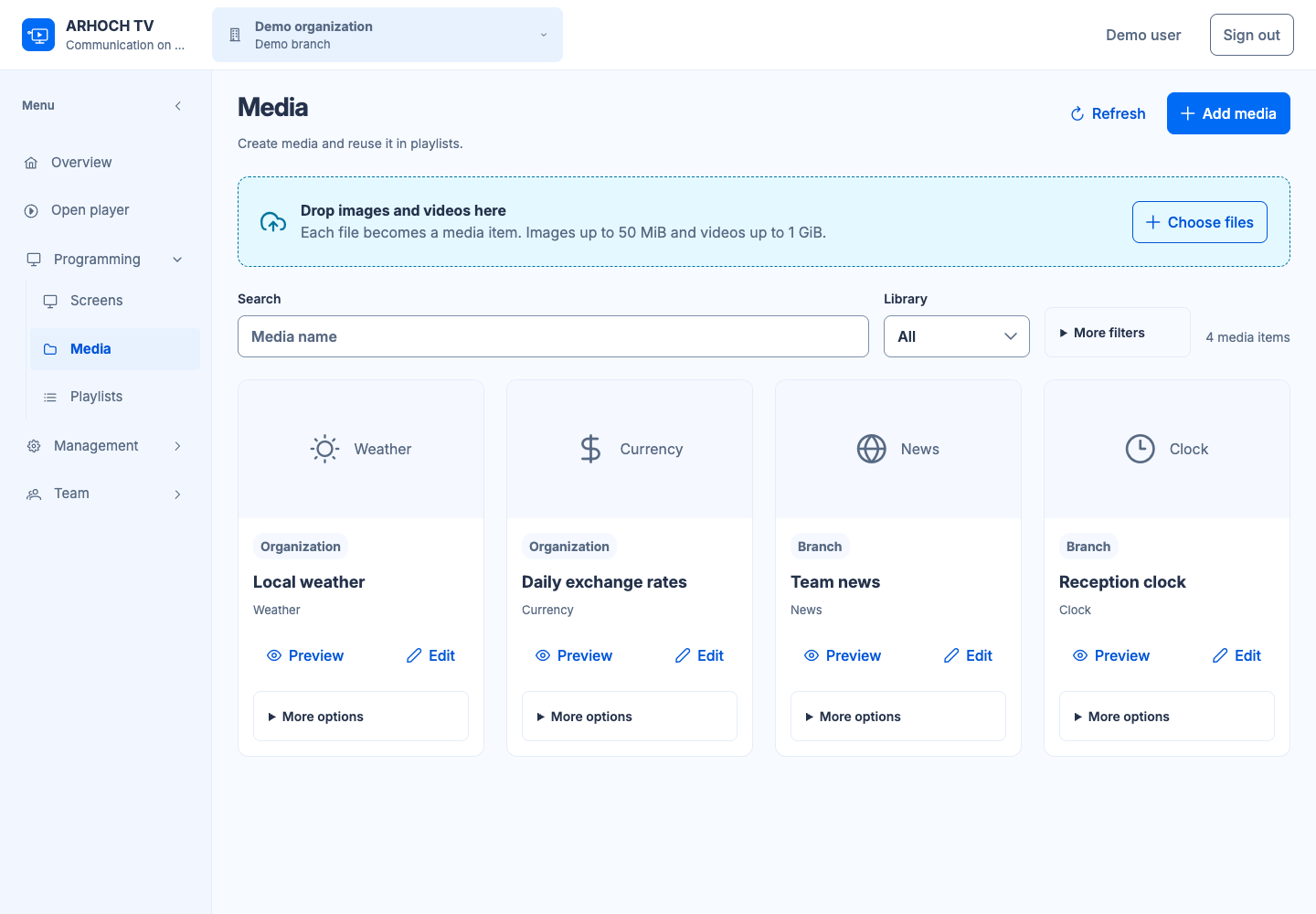Click the "4 media items" count text

tap(1247, 337)
